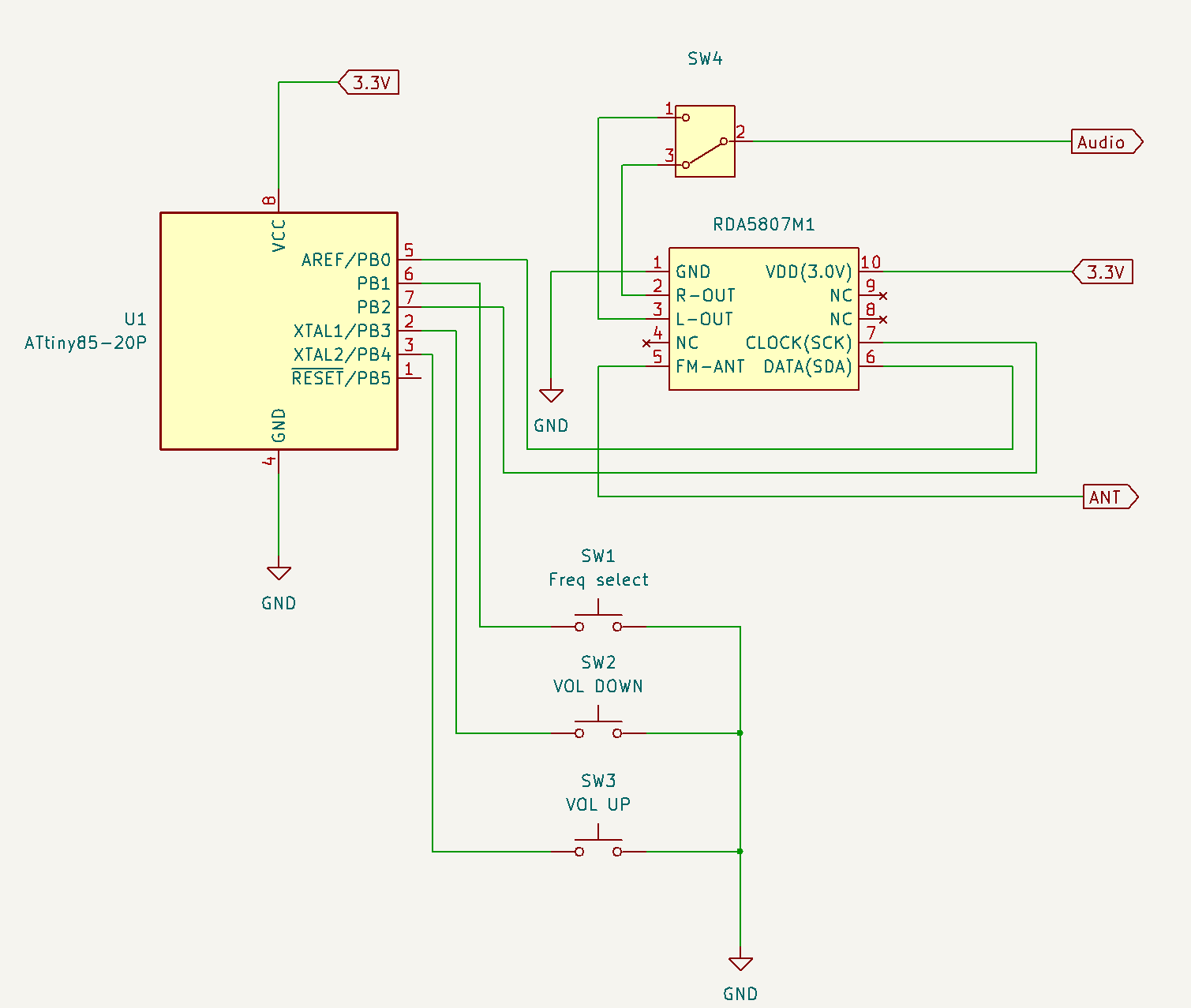Click the AREF/PB0 pin name
This screenshot has height=1008, width=1191.
pos(346,260)
